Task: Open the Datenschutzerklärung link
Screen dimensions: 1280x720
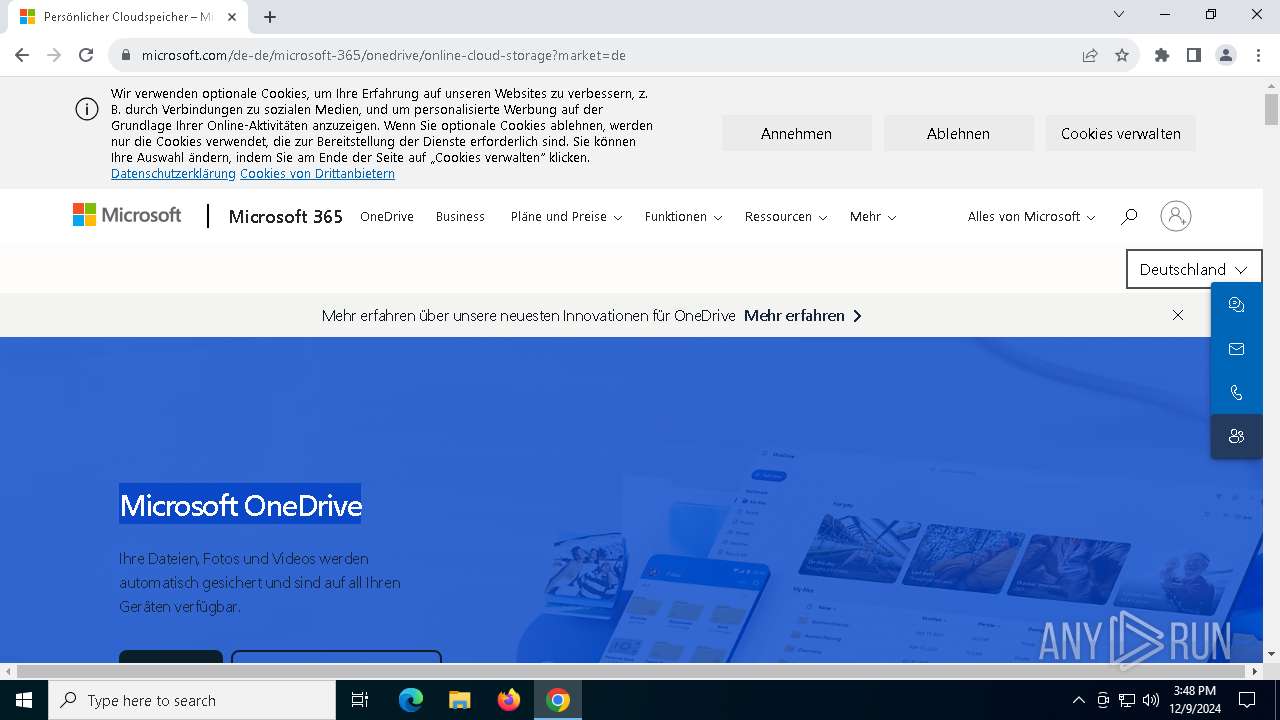Action: click(173, 174)
